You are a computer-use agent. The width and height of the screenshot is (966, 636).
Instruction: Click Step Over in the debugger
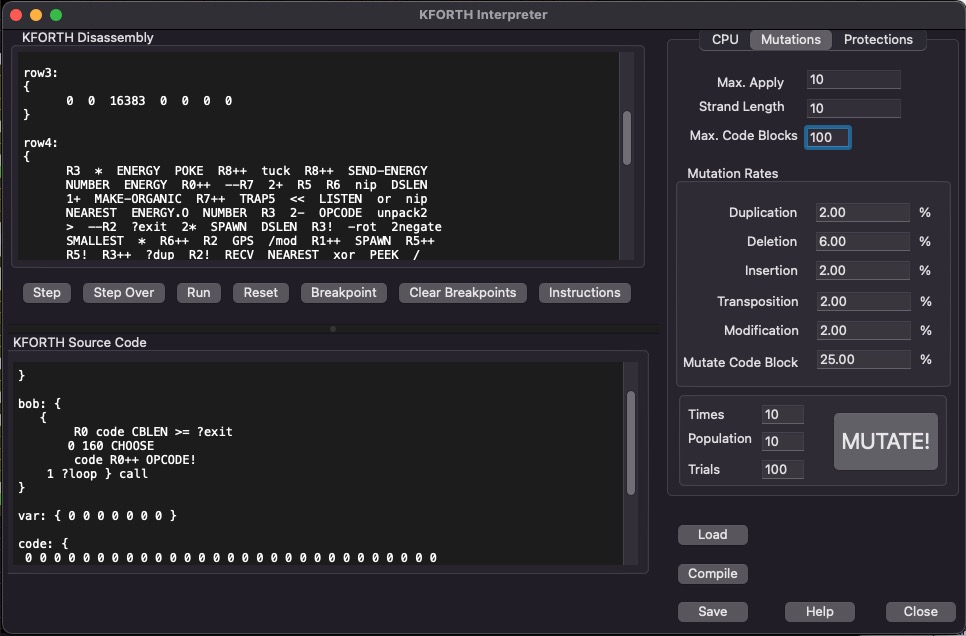tap(124, 293)
